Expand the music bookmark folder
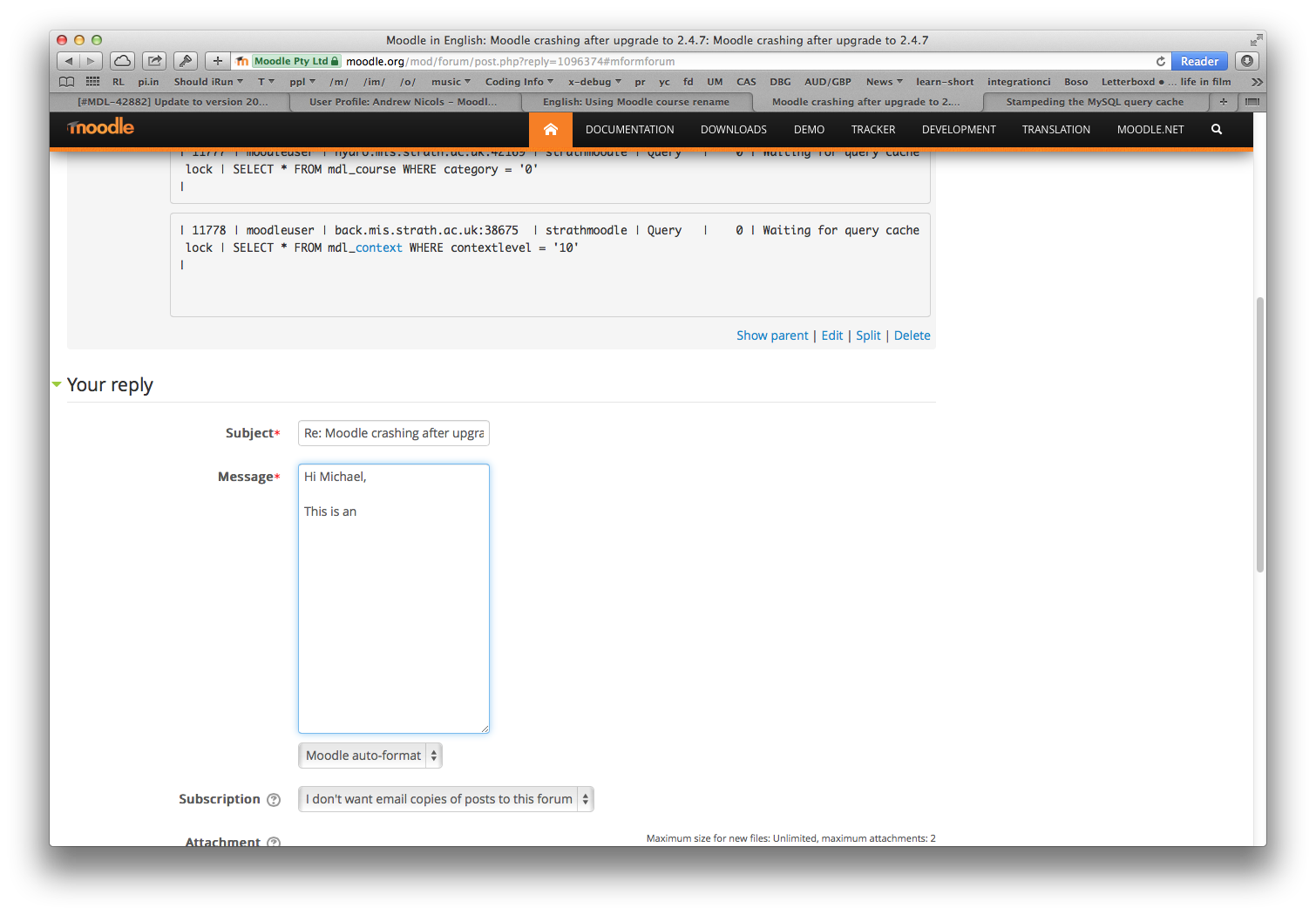The height and width of the screenshot is (915, 1316). (451, 82)
